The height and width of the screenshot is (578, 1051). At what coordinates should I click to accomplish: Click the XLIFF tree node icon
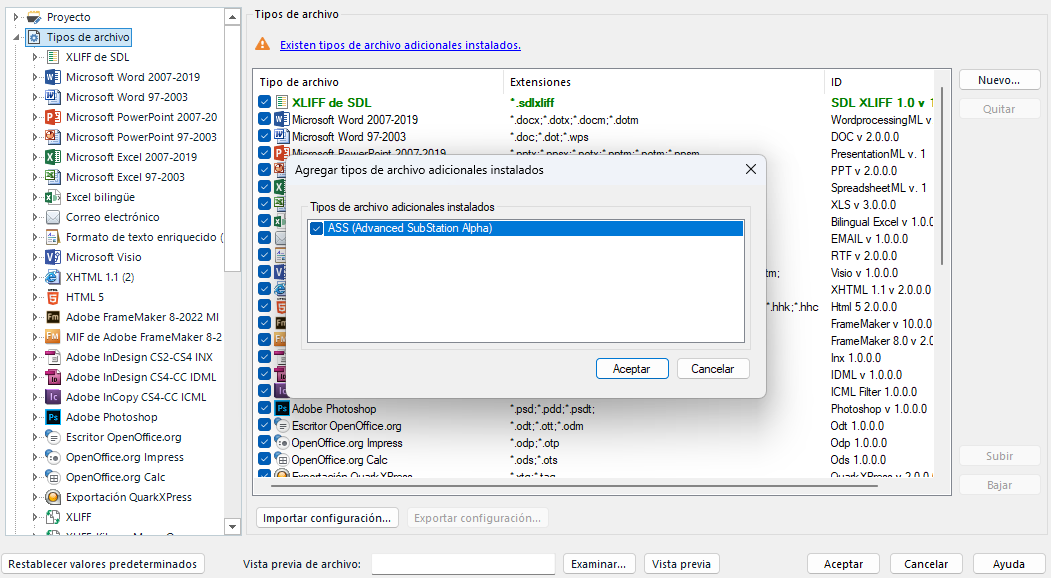coord(53,517)
